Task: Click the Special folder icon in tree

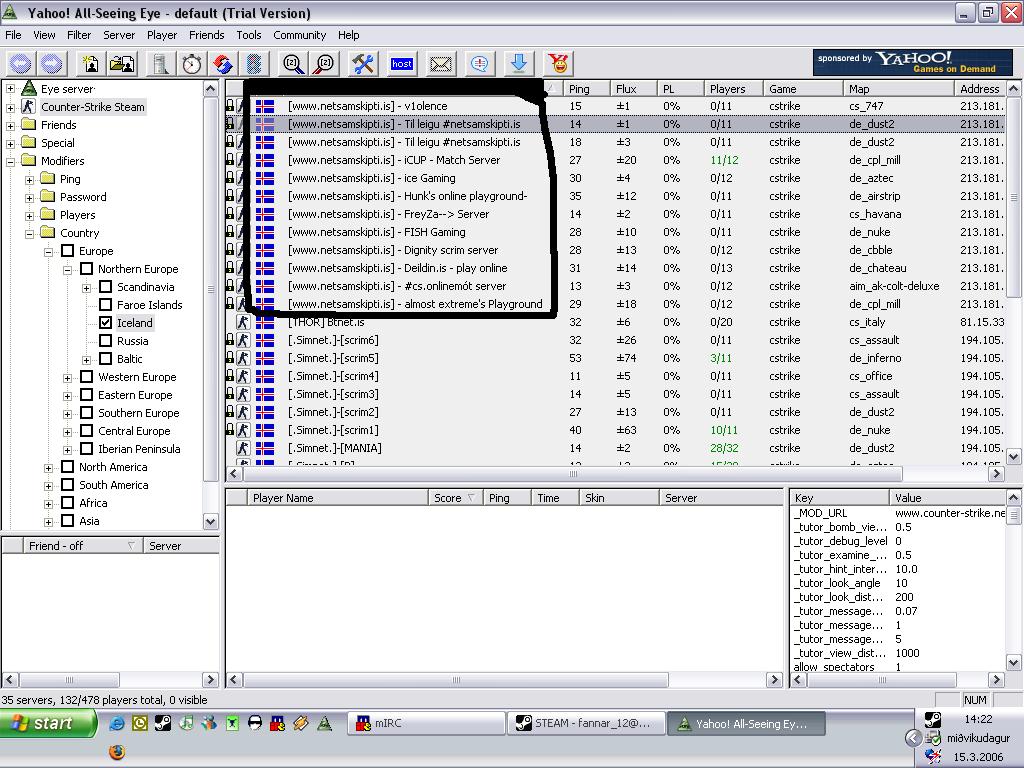Action: pos(29,142)
